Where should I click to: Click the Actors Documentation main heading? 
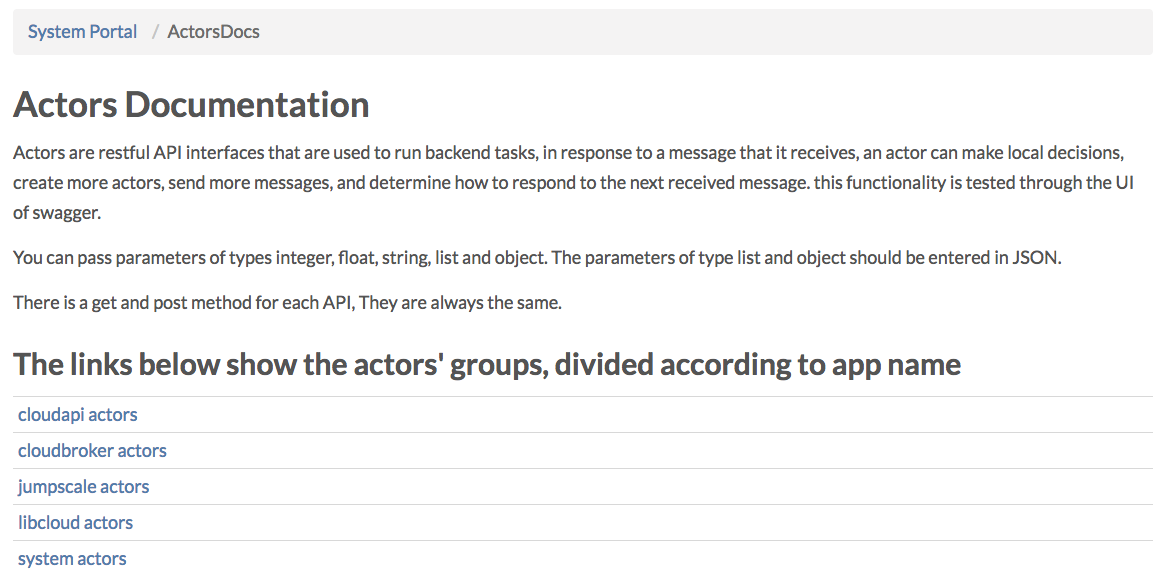pos(191,105)
